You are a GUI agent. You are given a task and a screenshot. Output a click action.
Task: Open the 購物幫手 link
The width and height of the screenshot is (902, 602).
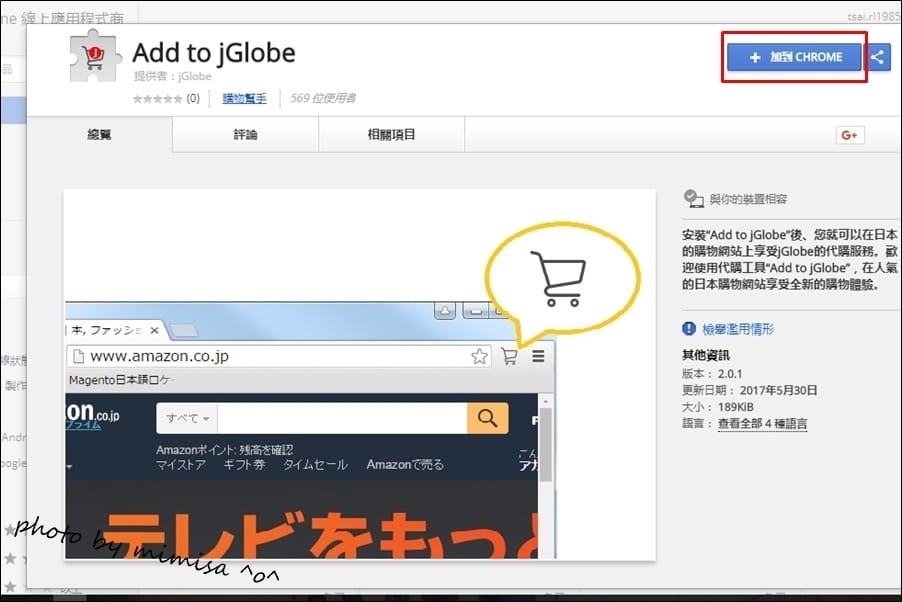[245, 97]
